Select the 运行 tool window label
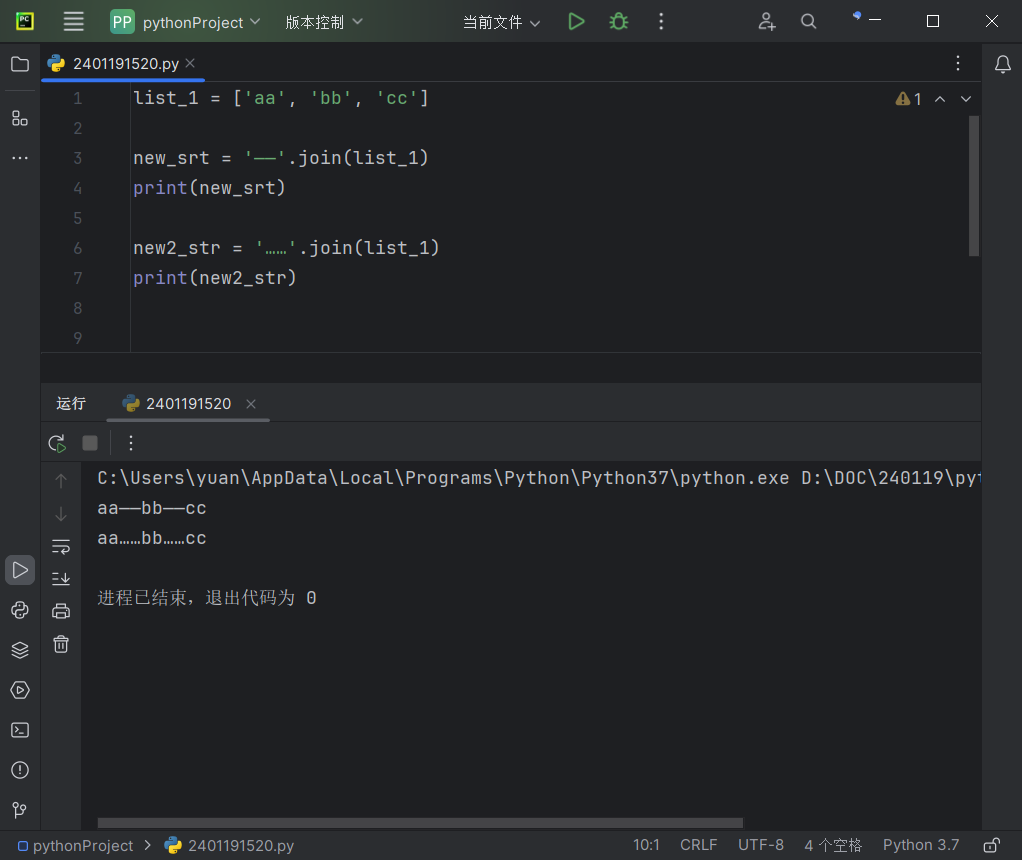 click(70, 404)
